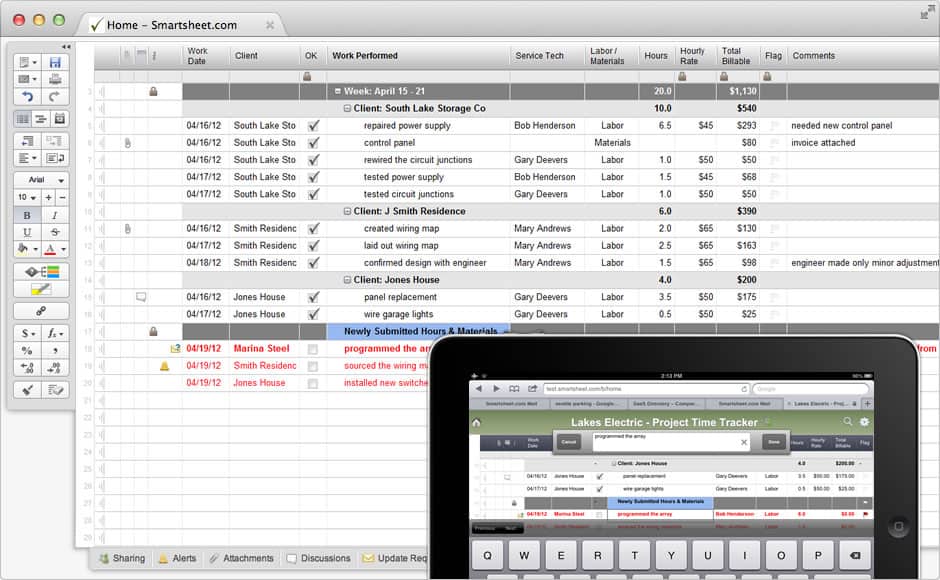
Task: Open the Attachments tab at the bottom
Action: 241,559
